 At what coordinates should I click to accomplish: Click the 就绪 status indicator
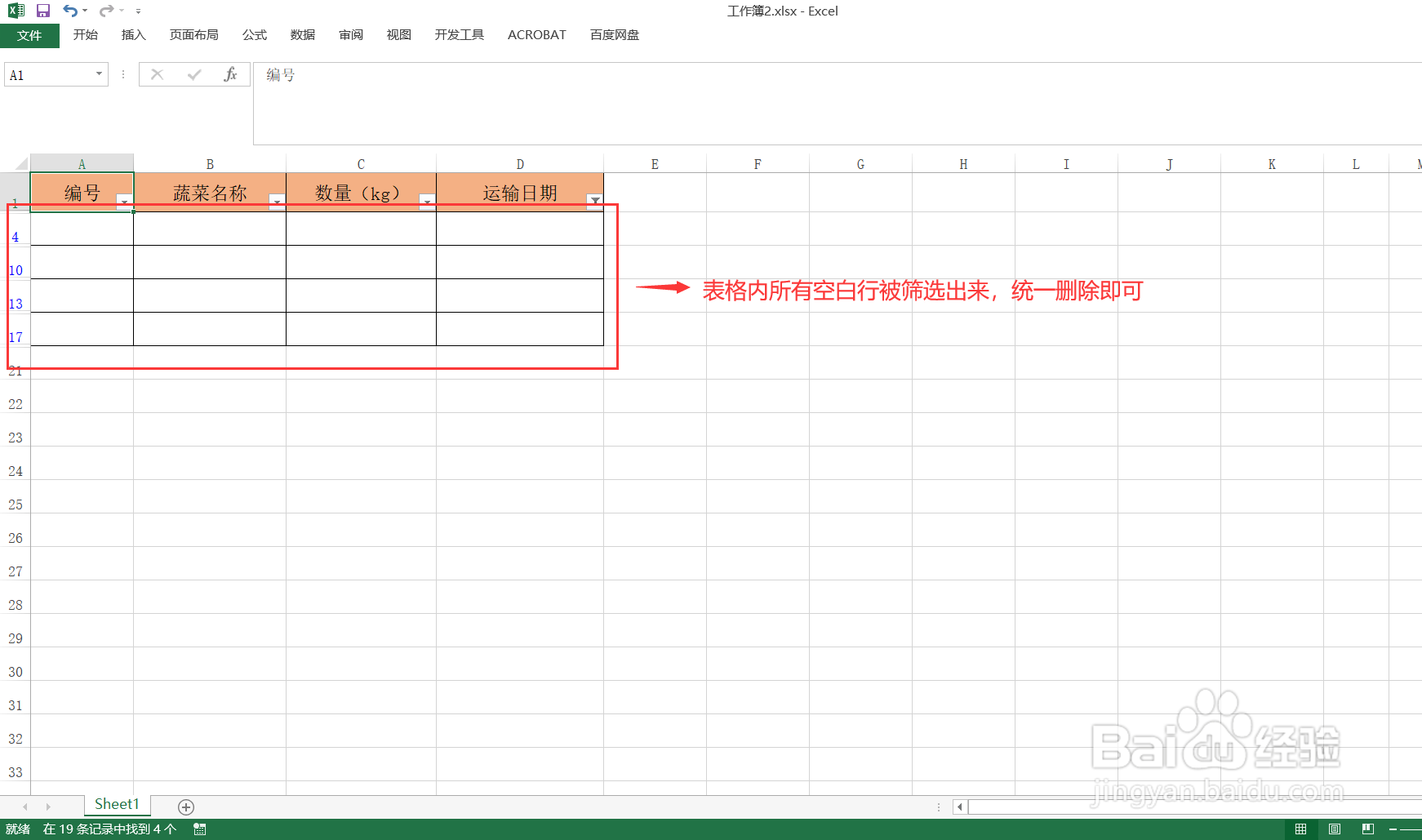coord(18,829)
